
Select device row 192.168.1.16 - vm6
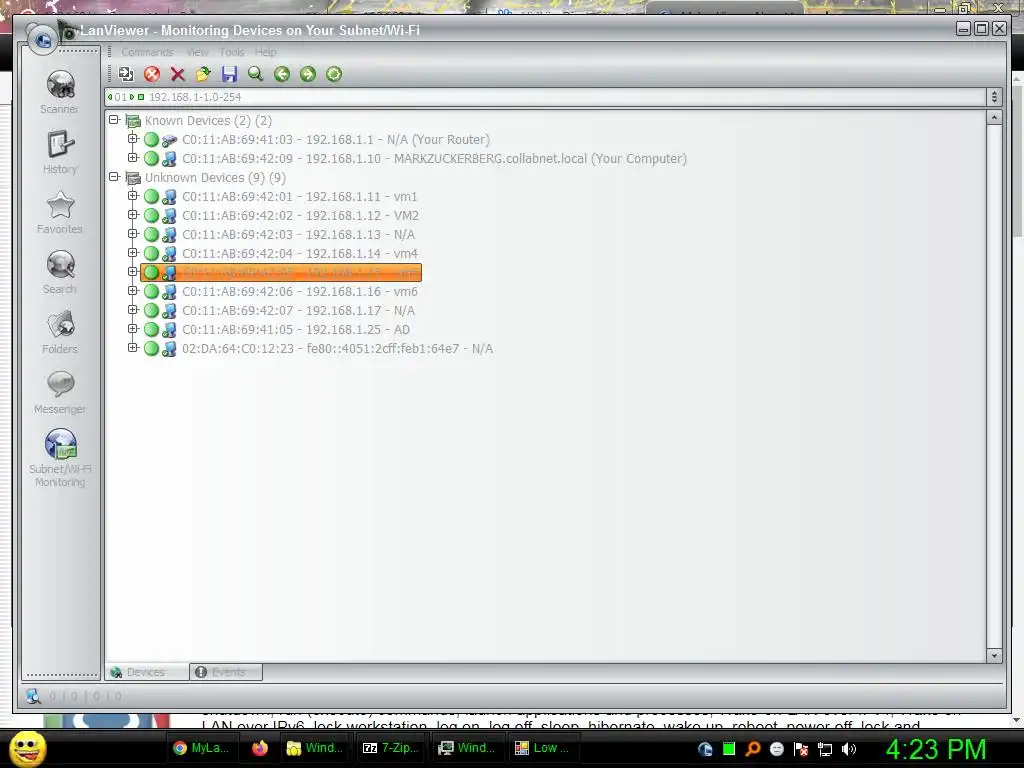[x=300, y=292]
